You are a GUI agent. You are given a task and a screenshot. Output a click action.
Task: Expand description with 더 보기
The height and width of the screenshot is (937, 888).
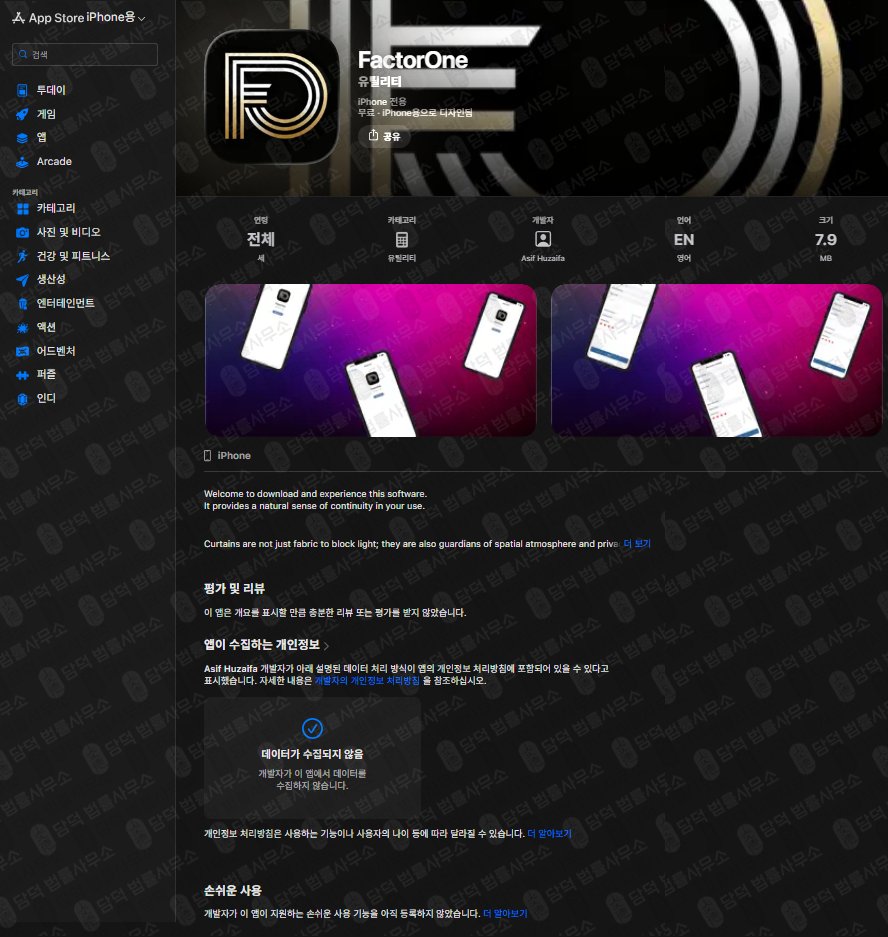tap(637, 544)
